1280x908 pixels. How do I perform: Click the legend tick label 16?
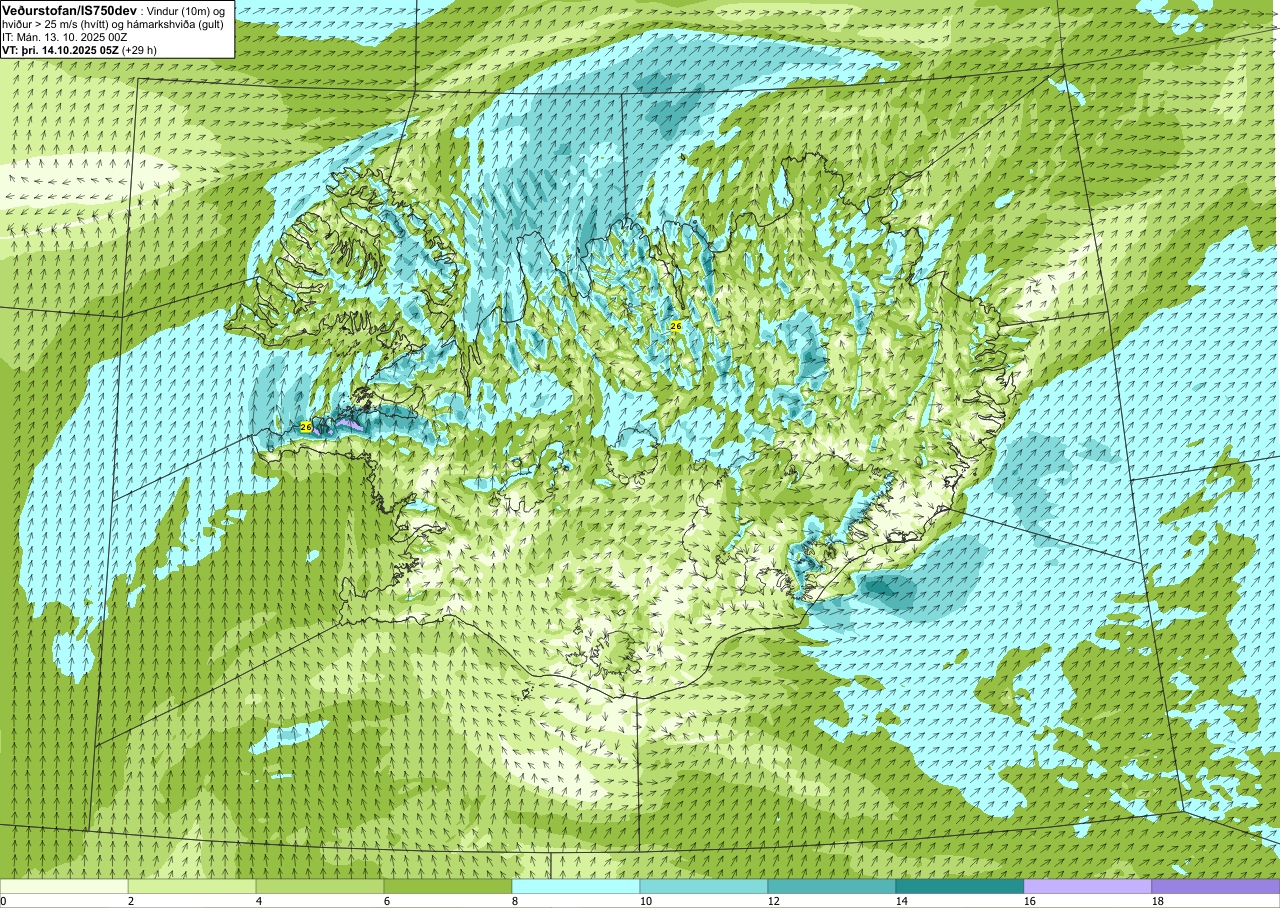pos(1030,901)
